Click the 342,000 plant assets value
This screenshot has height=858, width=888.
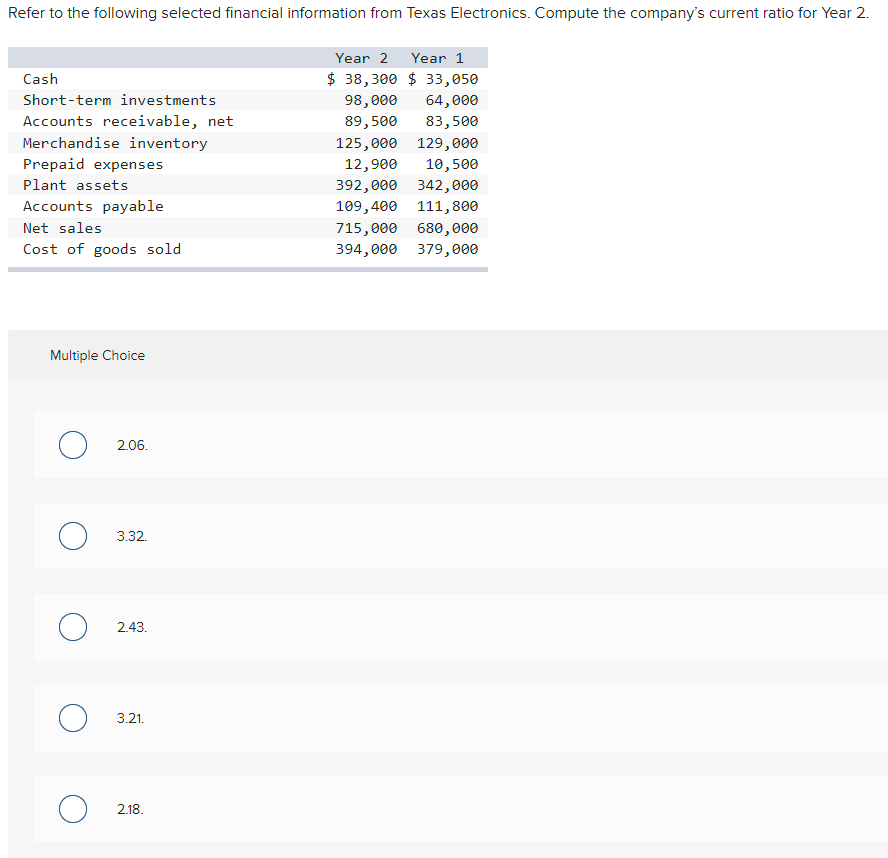coord(447,185)
